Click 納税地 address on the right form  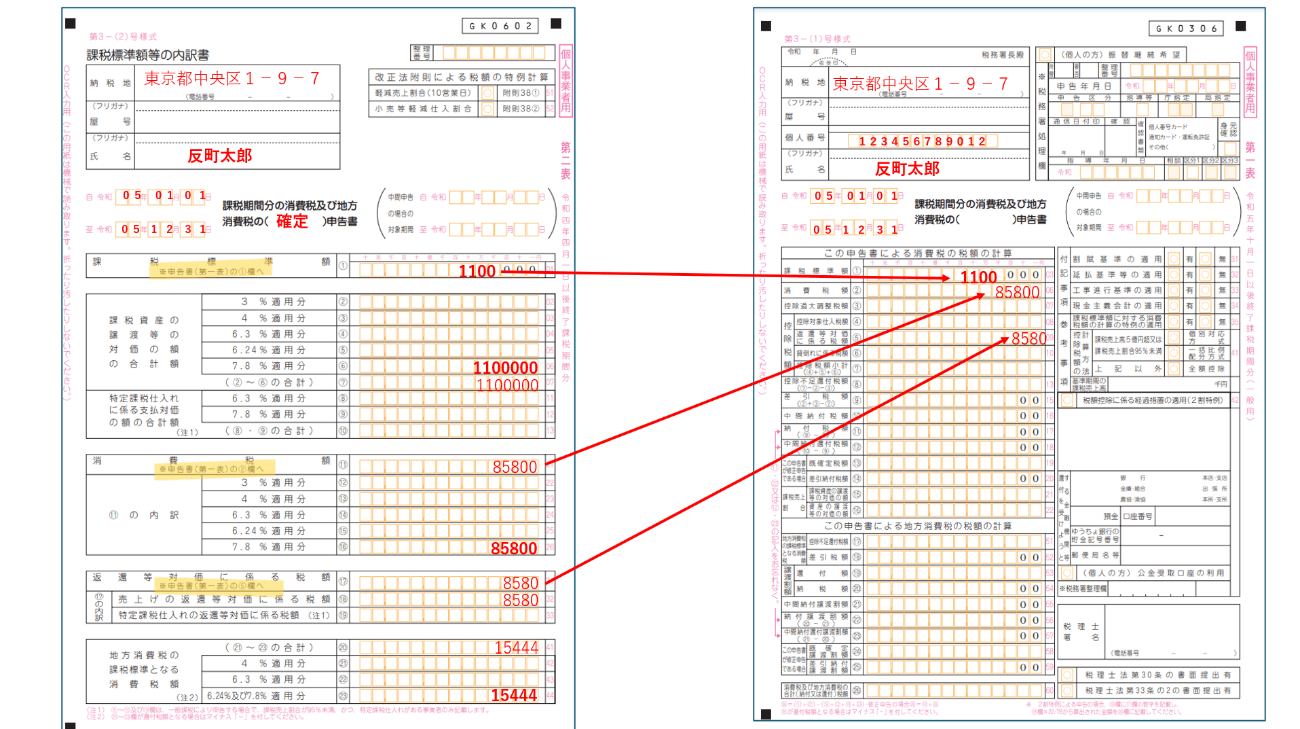coord(921,84)
